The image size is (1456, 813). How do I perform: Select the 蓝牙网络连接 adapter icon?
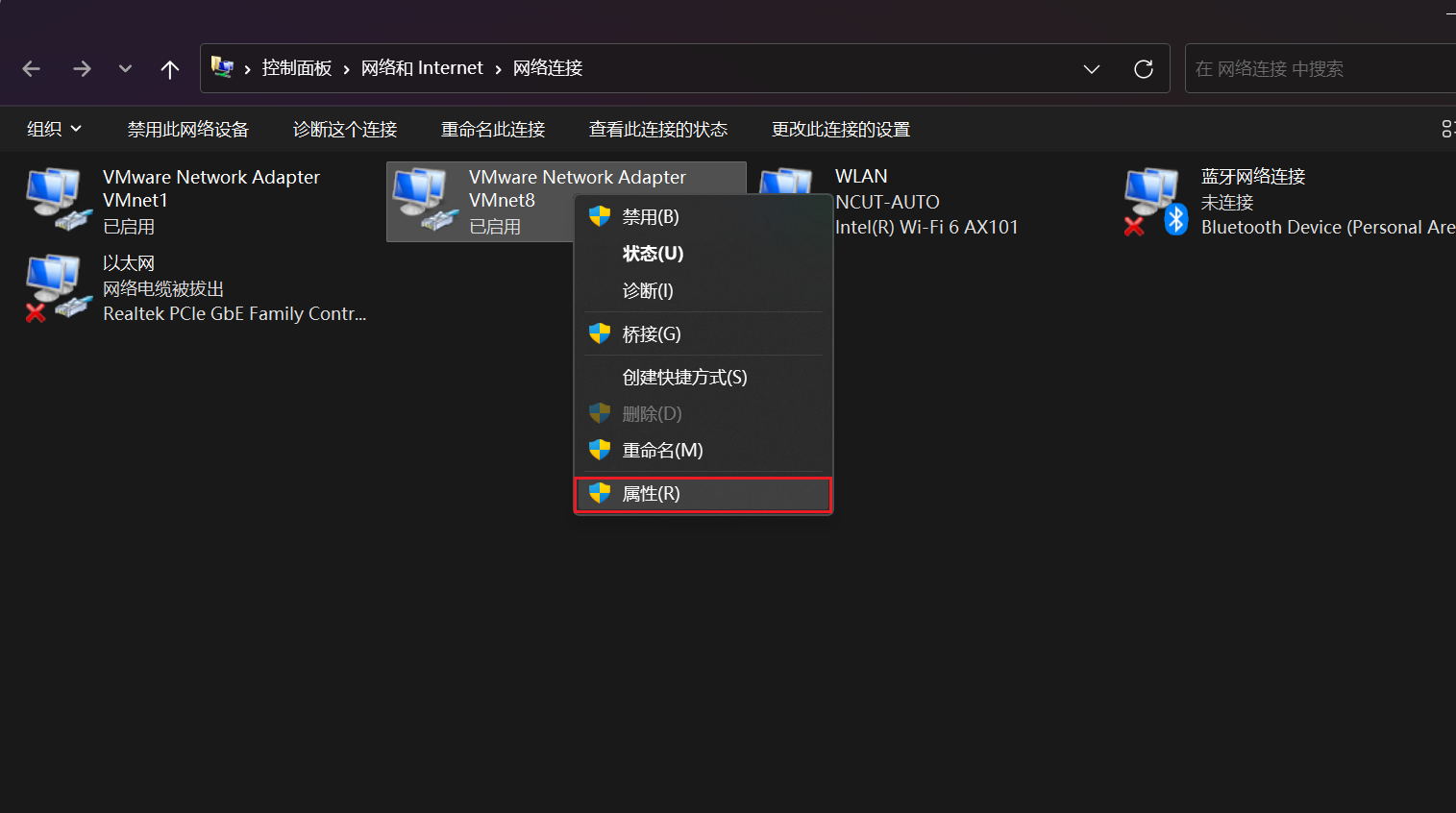click(x=1156, y=201)
